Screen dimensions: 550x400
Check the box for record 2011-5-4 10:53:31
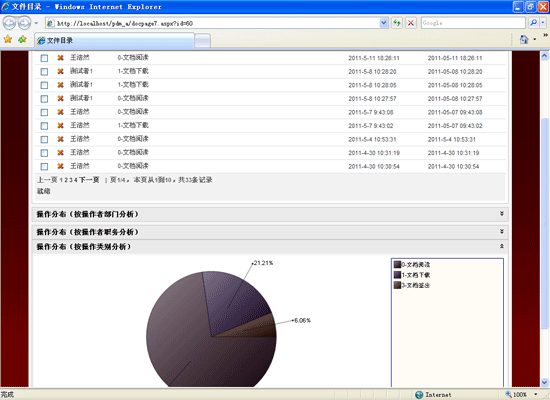tap(44, 140)
